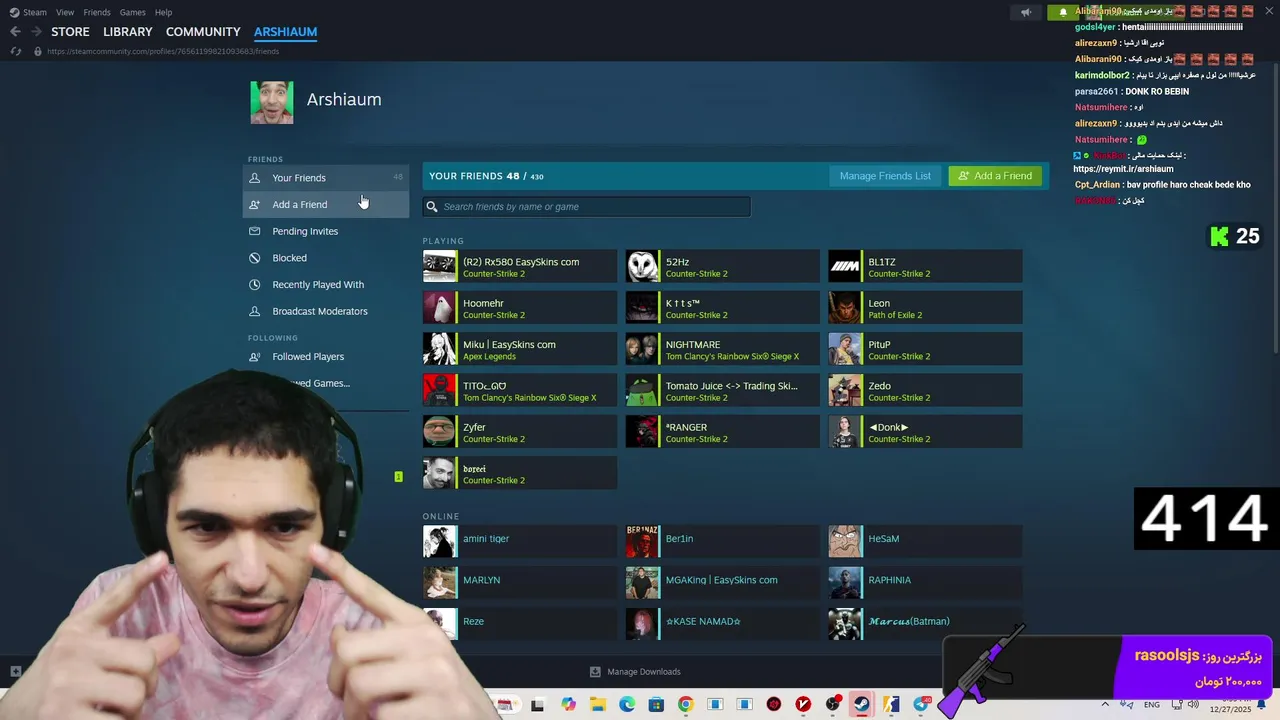Open the Help menu
This screenshot has width=1280, height=720.
point(164,12)
